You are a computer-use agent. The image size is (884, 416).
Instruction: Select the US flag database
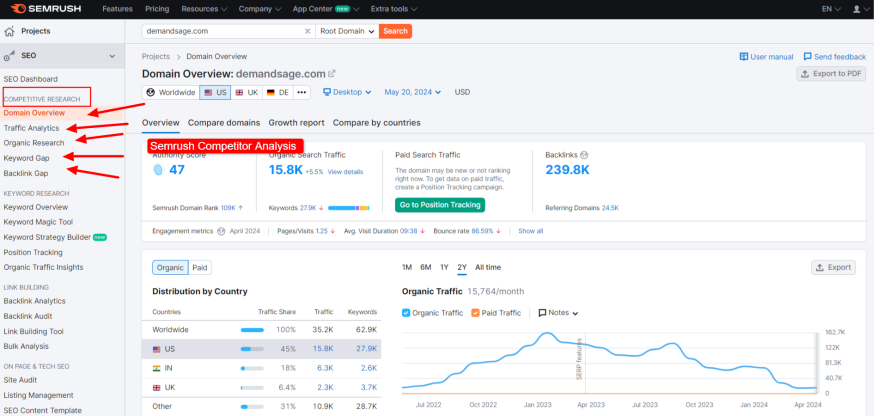click(x=215, y=92)
